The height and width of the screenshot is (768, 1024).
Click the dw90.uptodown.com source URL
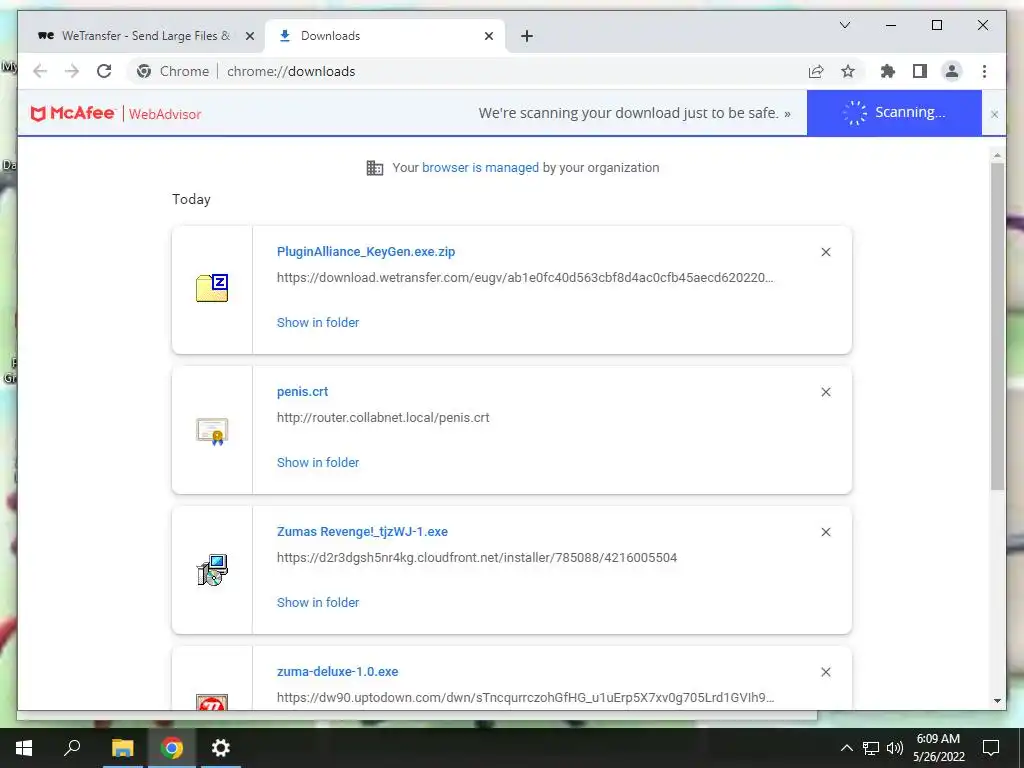point(525,697)
